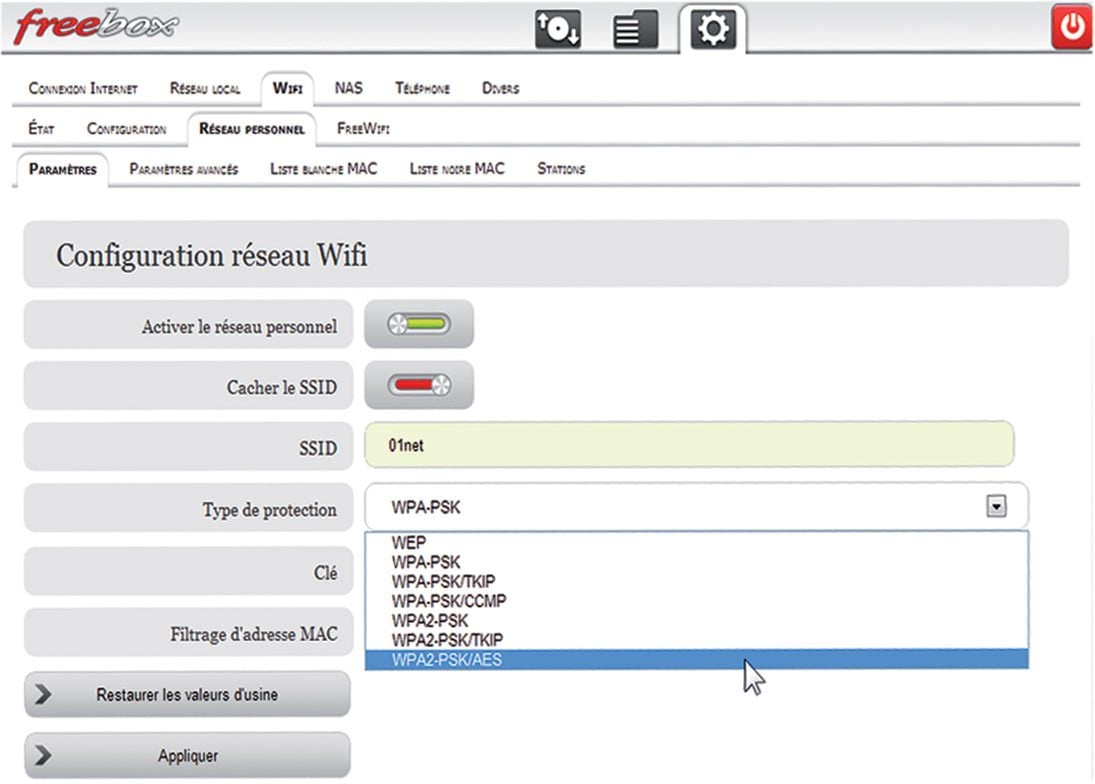Choose WPA2-PSK/AES from the list

point(447,659)
